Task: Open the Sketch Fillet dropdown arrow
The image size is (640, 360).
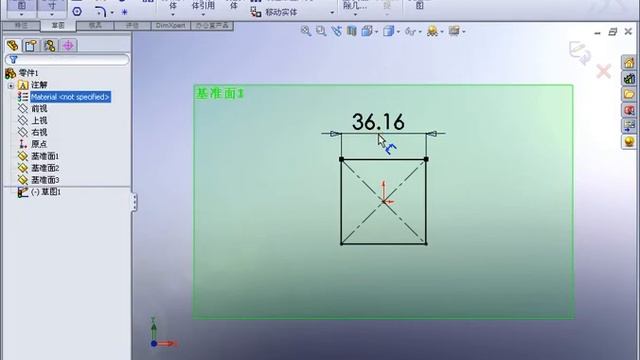Action: (112, 13)
